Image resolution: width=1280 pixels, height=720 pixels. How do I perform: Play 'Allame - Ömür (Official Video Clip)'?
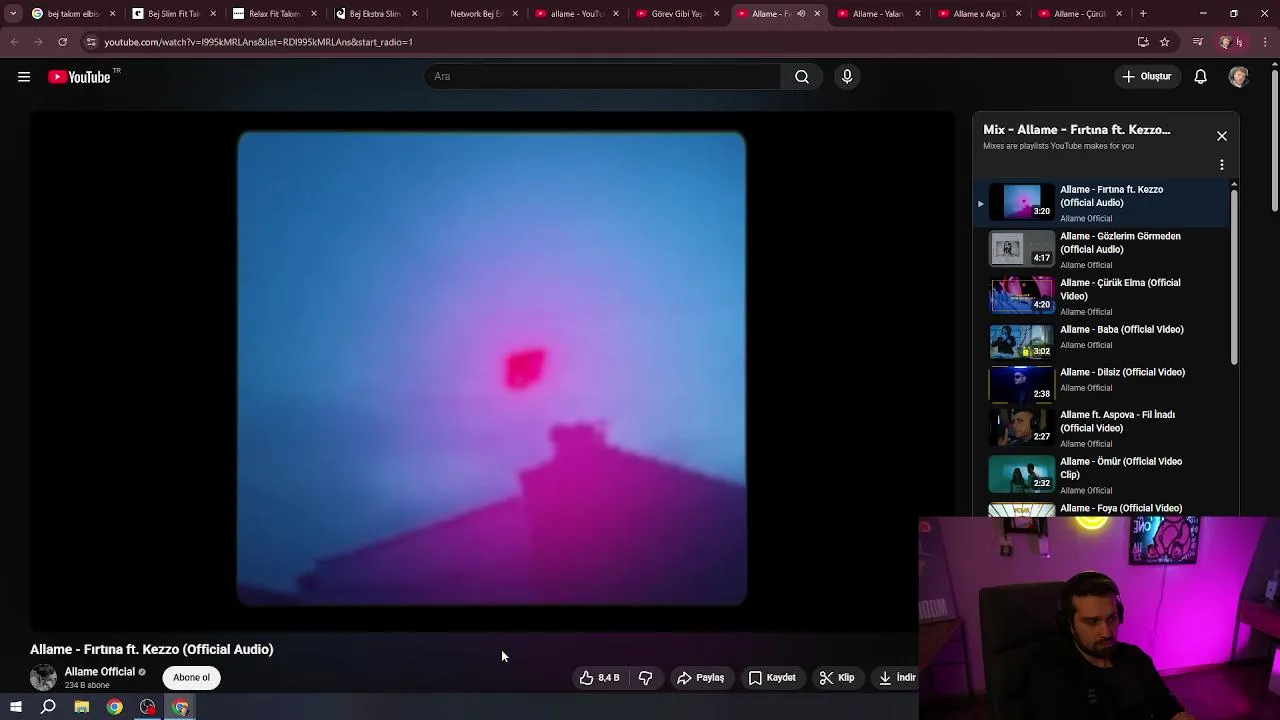coord(1104,475)
